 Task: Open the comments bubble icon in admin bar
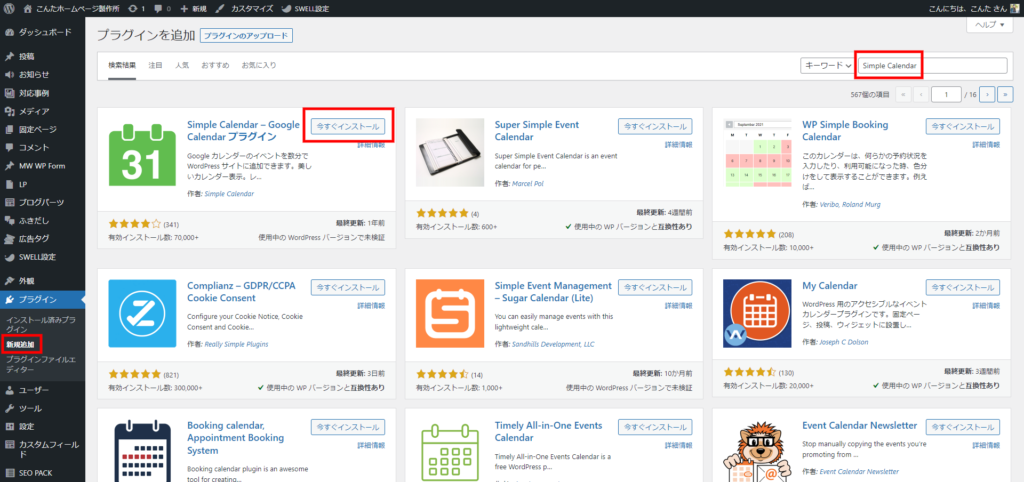pos(162,9)
